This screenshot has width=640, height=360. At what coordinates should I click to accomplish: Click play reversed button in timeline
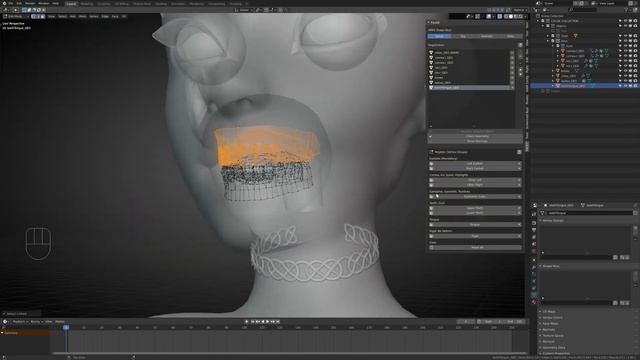coord(262,322)
